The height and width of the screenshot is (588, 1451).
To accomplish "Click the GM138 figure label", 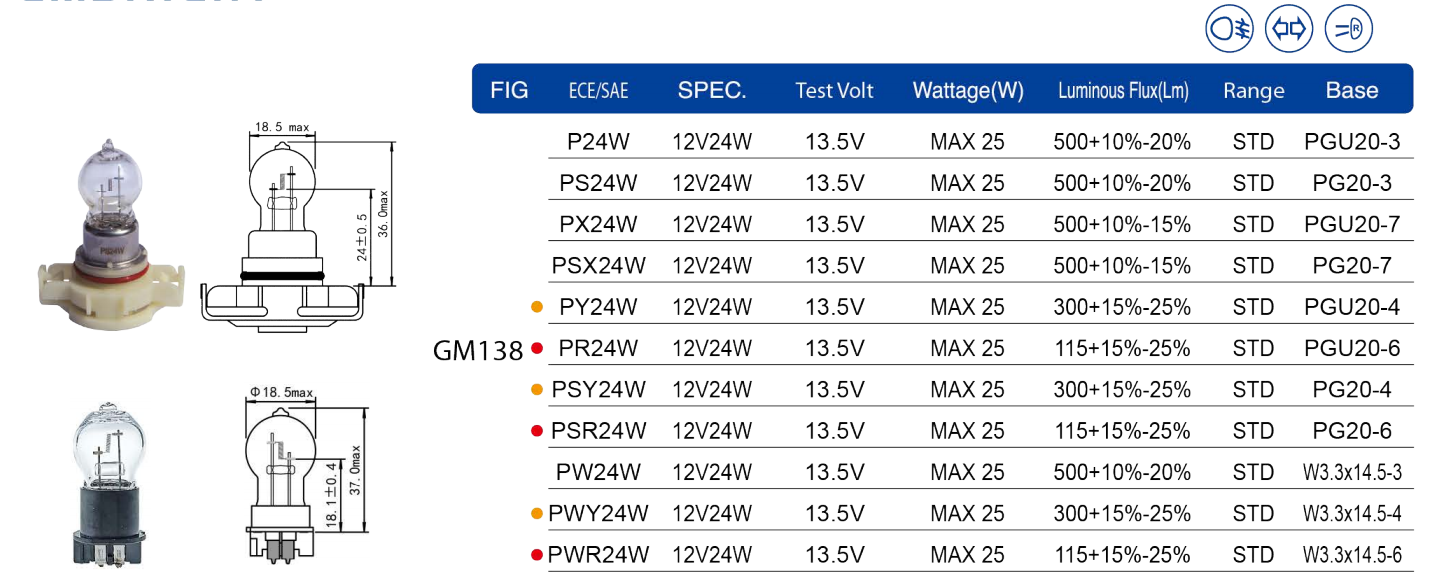I will point(478,351).
